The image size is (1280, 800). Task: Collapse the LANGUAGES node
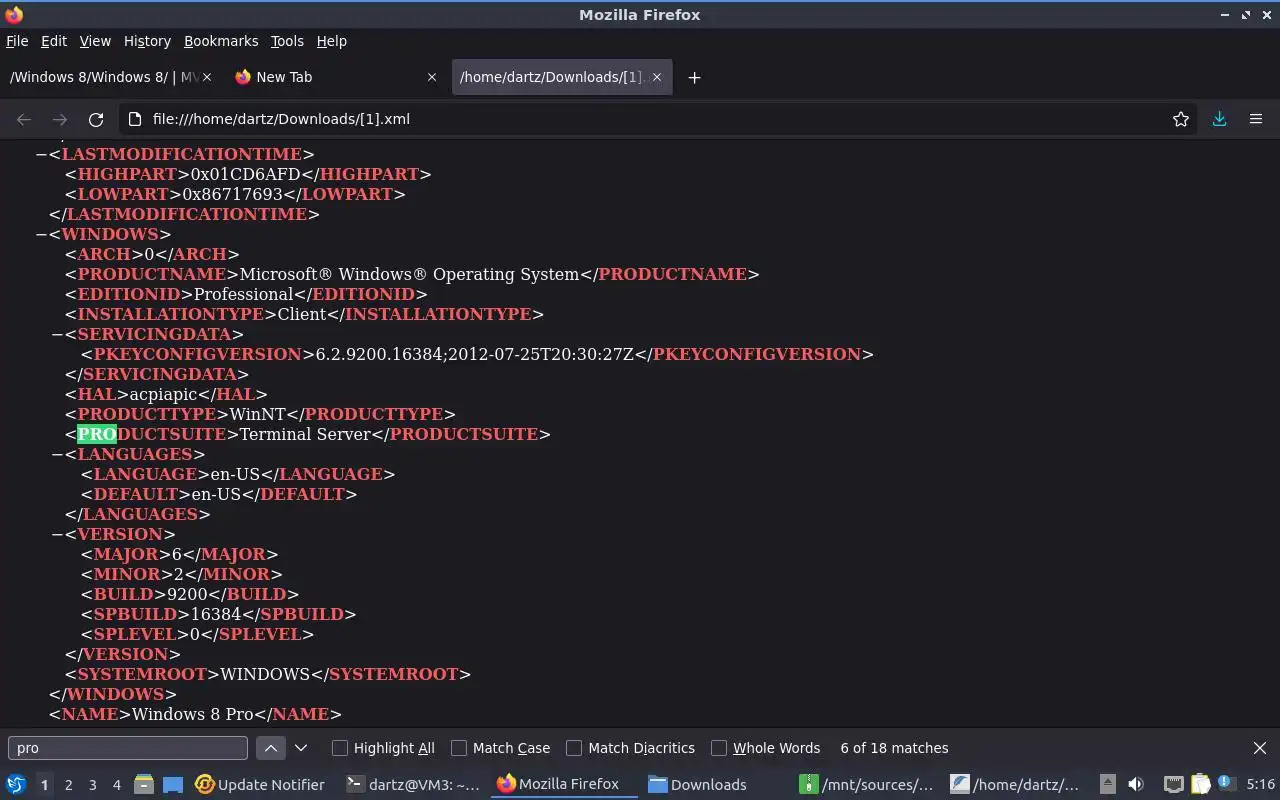[x=57, y=454]
